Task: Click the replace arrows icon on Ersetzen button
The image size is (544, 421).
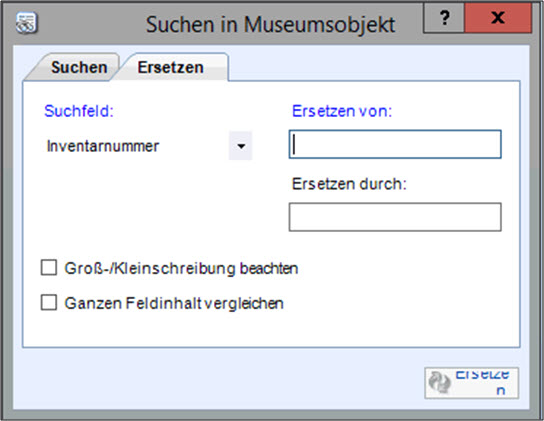Action: point(439,382)
